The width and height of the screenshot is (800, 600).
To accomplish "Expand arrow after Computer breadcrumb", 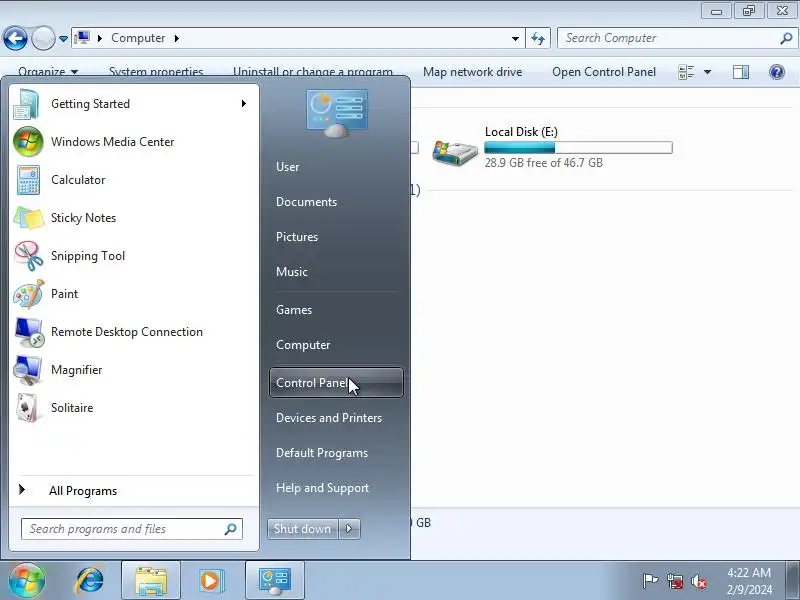I will (x=177, y=38).
